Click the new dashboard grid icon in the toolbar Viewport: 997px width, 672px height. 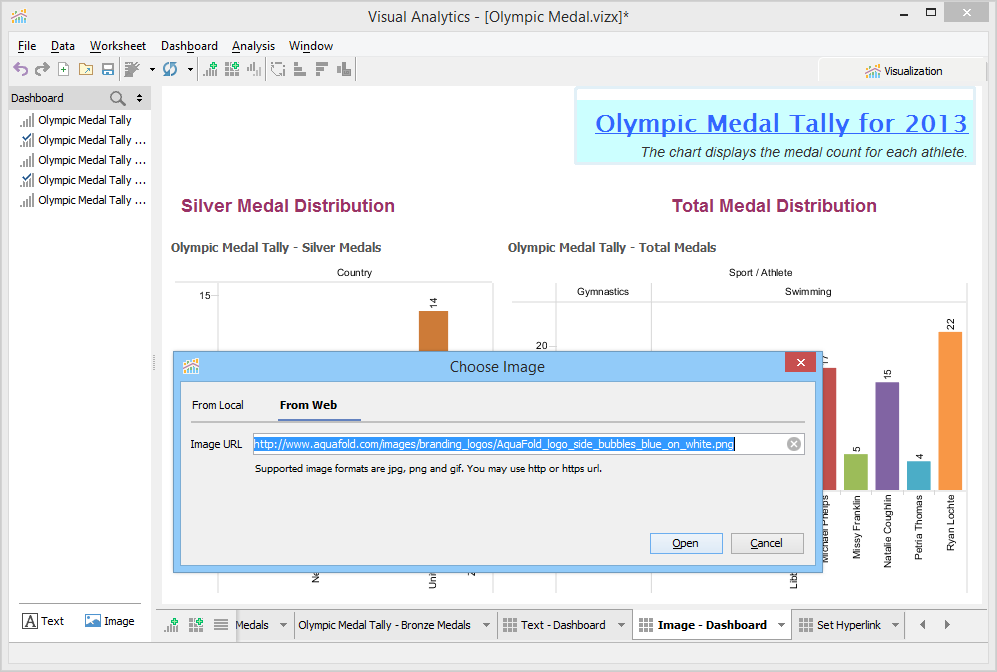click(x=232, y=69)
